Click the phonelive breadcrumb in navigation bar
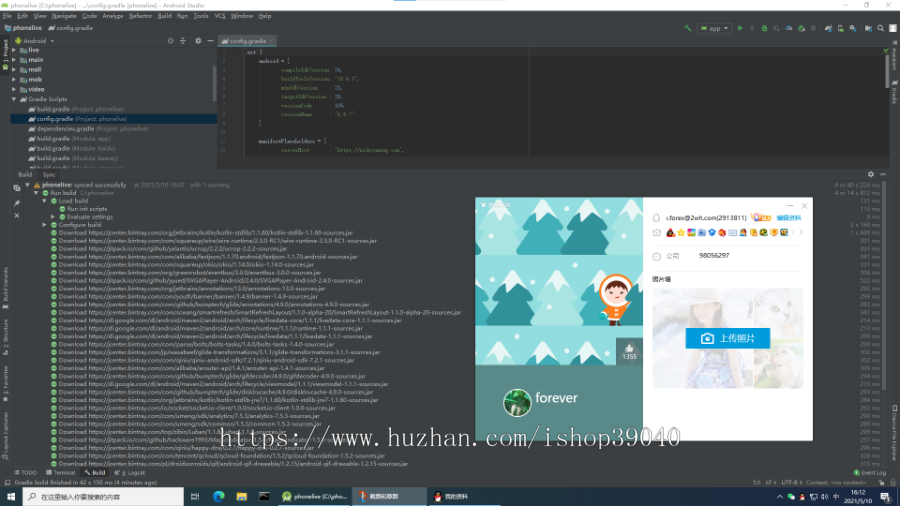This screenshot has width=900, height=506. coord(23,28)
